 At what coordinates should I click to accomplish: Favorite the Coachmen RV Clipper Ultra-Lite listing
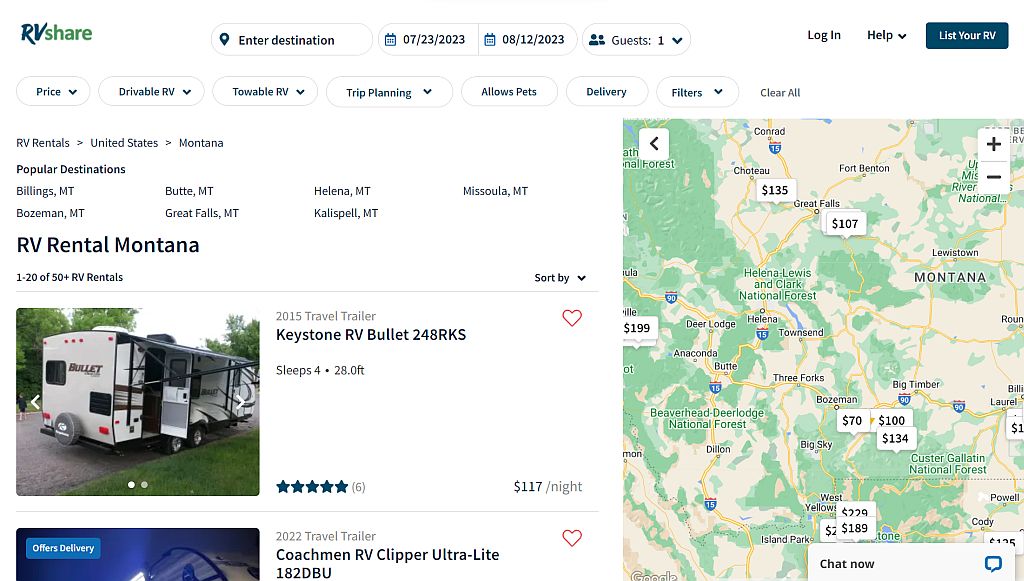coord(571,538)
